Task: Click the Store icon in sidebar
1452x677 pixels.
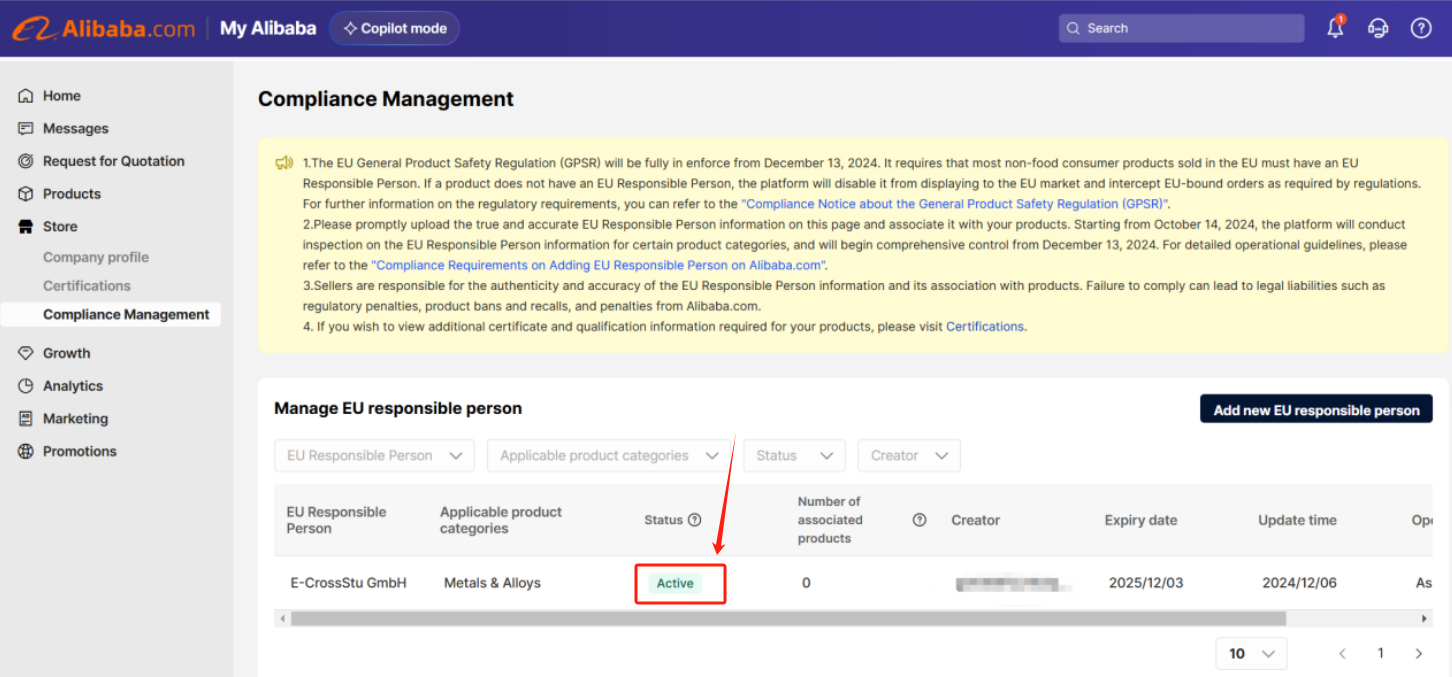Action: [26, 227]
